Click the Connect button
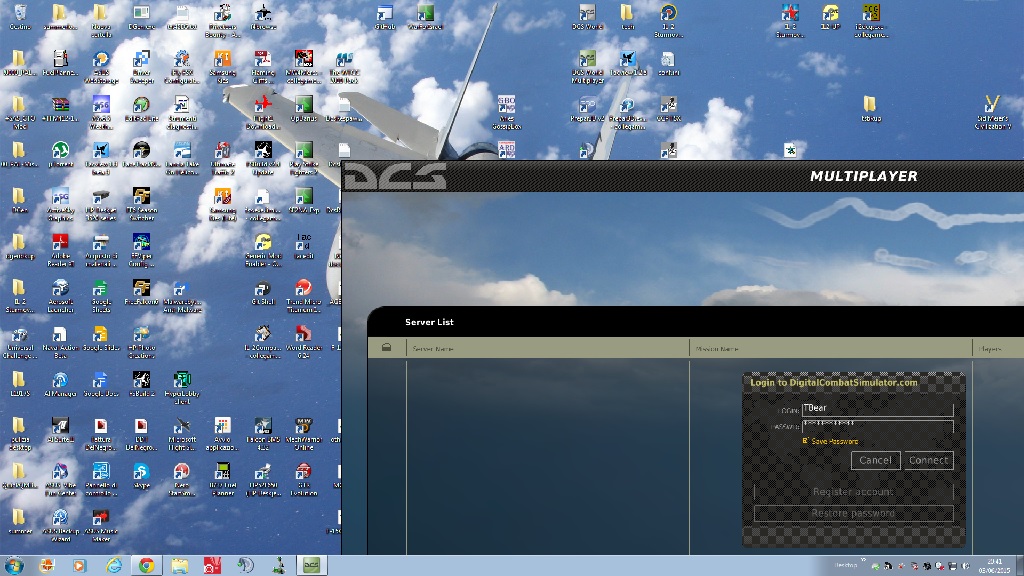1024x576 pixels. tap(928, 460)
